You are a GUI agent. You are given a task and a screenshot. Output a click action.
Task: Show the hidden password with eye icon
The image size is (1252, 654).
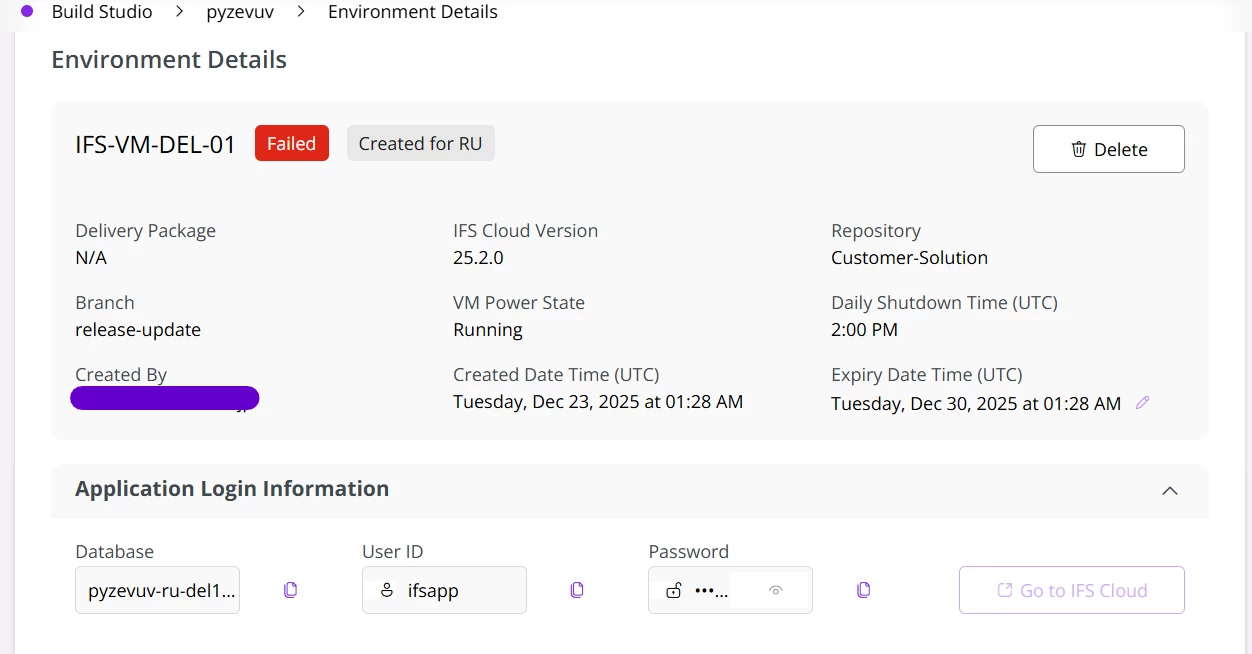[x=775, y=590]
